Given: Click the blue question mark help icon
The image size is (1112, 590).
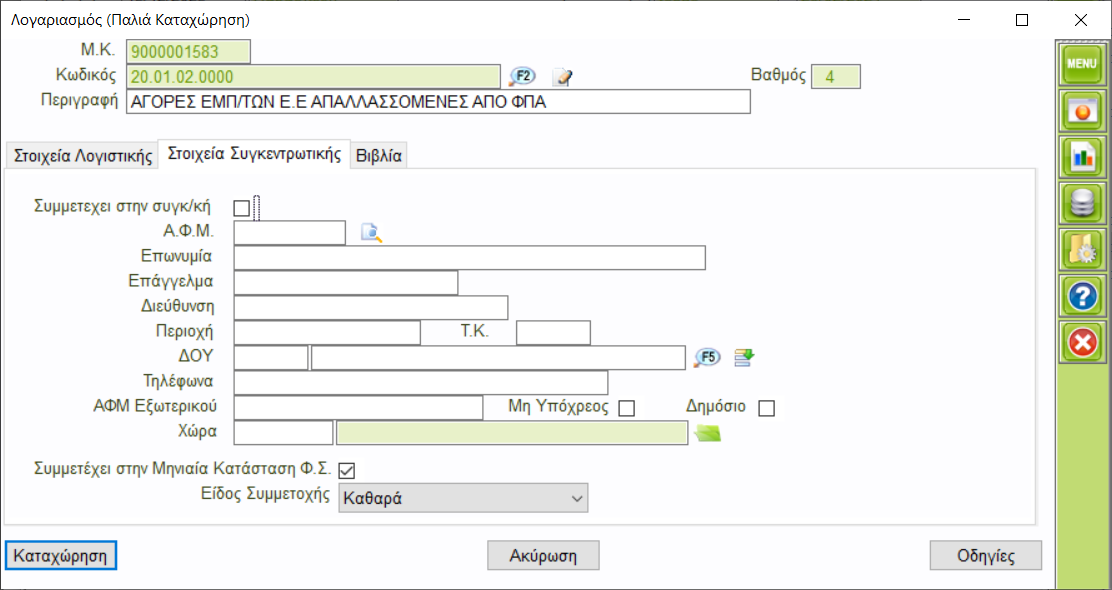Looking at the screenshot, I should (1082, 297).
